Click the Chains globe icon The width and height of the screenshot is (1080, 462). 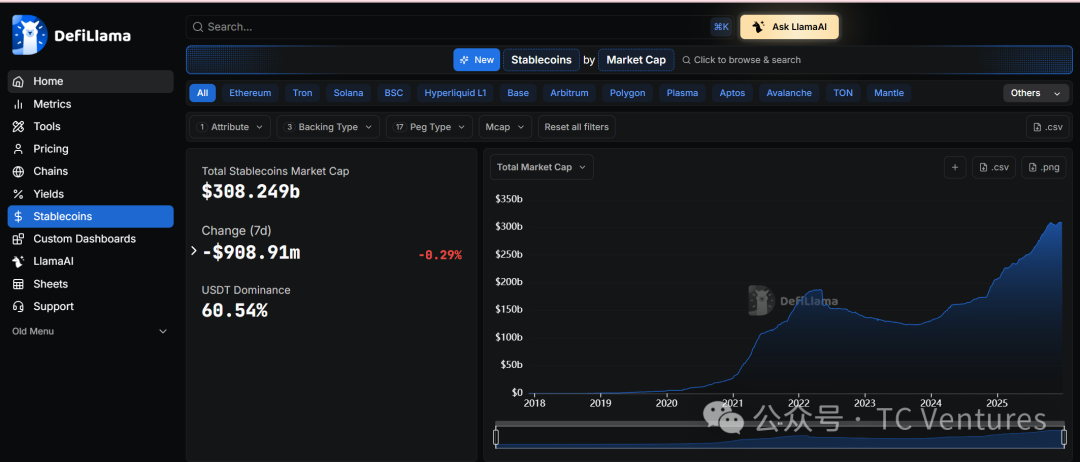(19, 171)
